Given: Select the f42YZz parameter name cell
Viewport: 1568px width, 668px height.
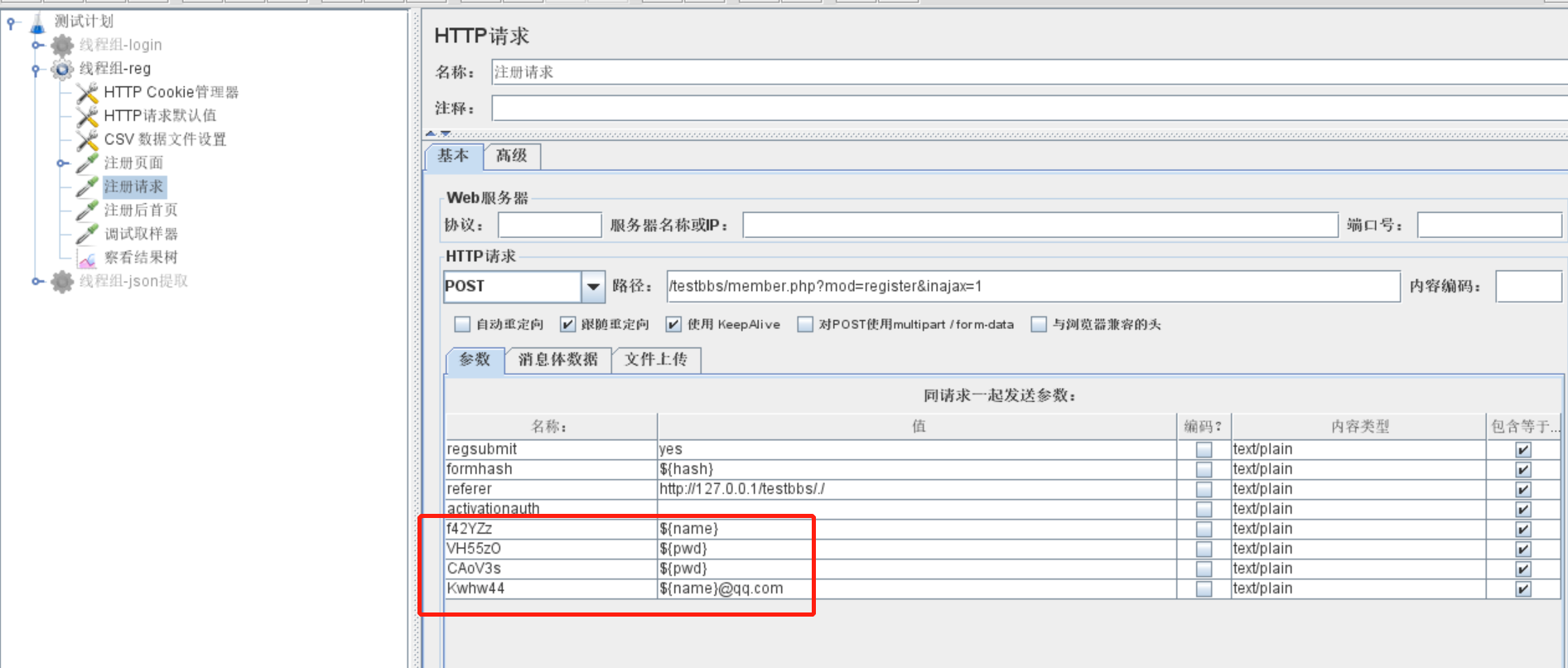Looking at the screenshot, I should point(551,529).
